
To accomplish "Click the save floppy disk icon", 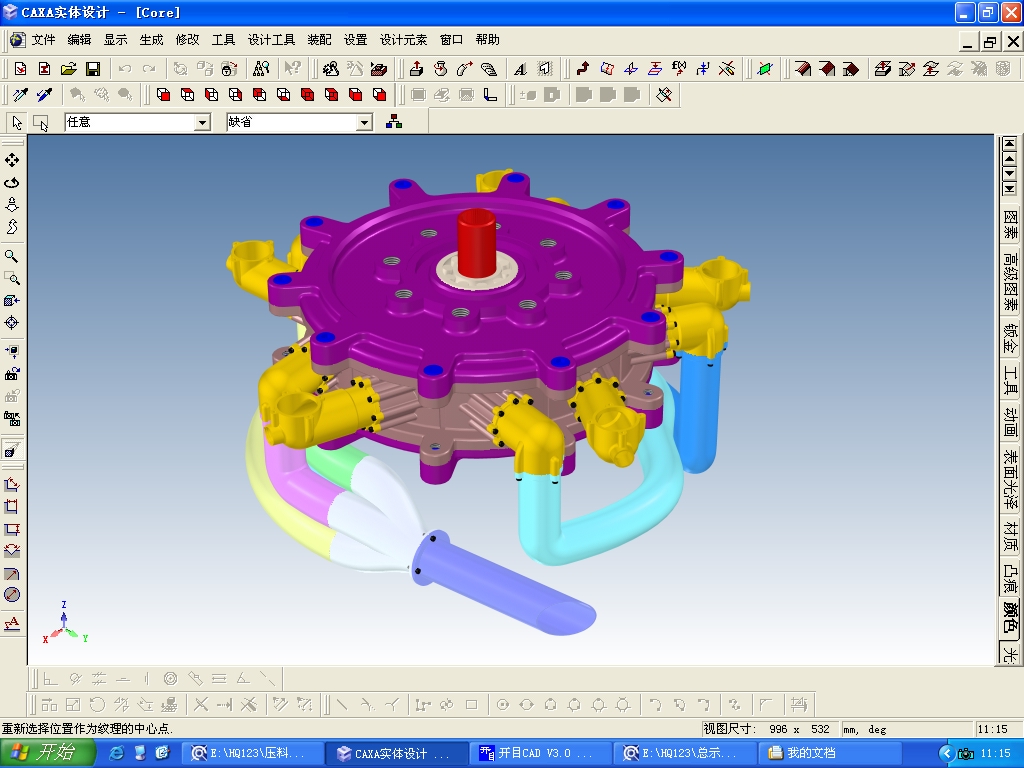I will [93, 69].
